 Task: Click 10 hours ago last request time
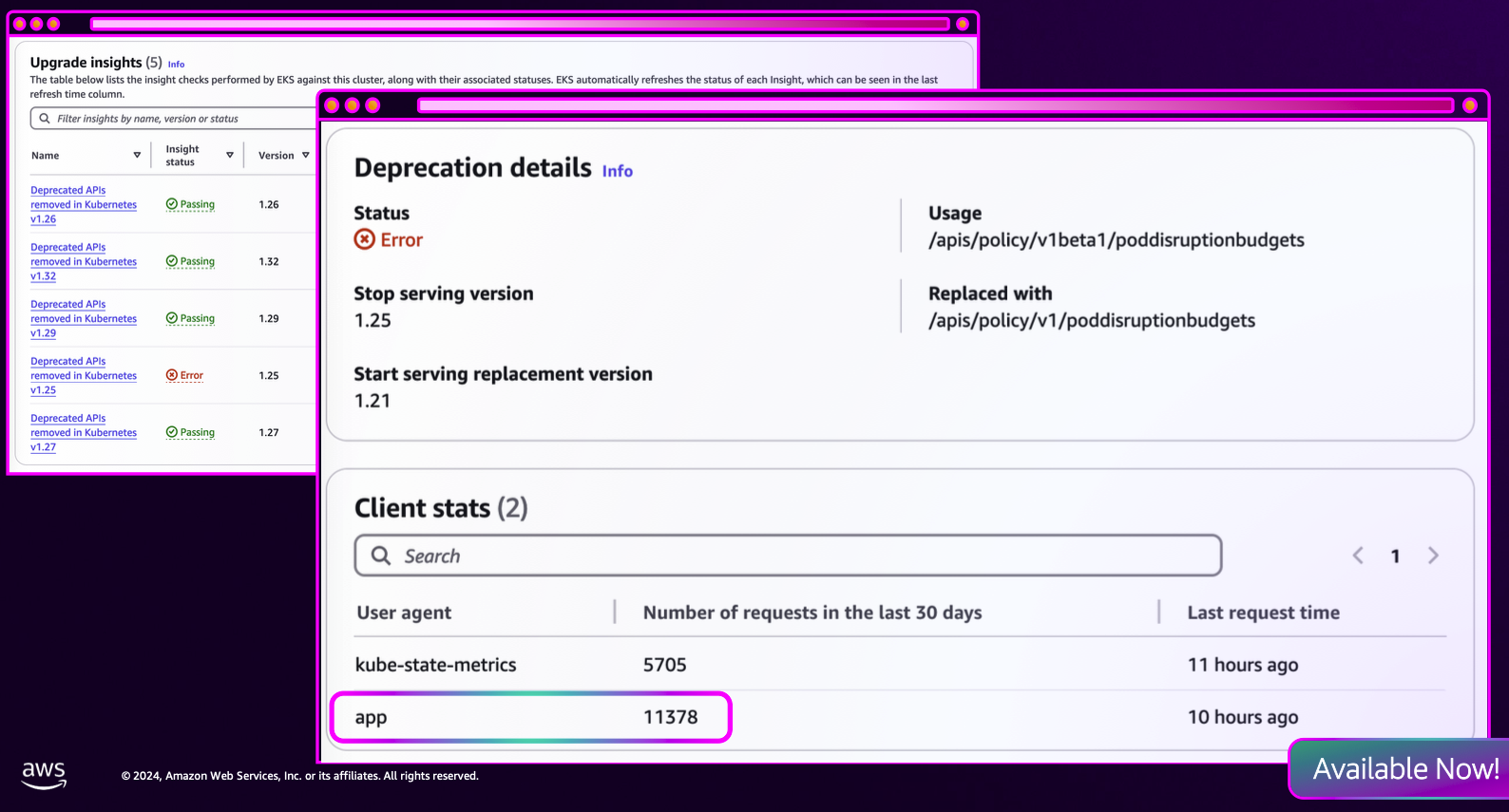coord(1243,717)
